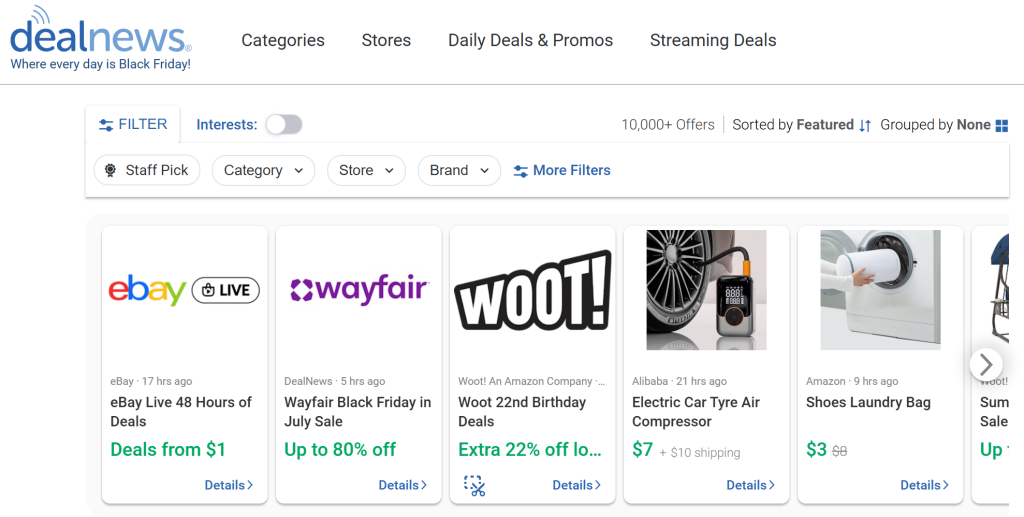Open Details for Electric Car Tyre Air Compressor
1024x517 pixels.
pos(751,485)
